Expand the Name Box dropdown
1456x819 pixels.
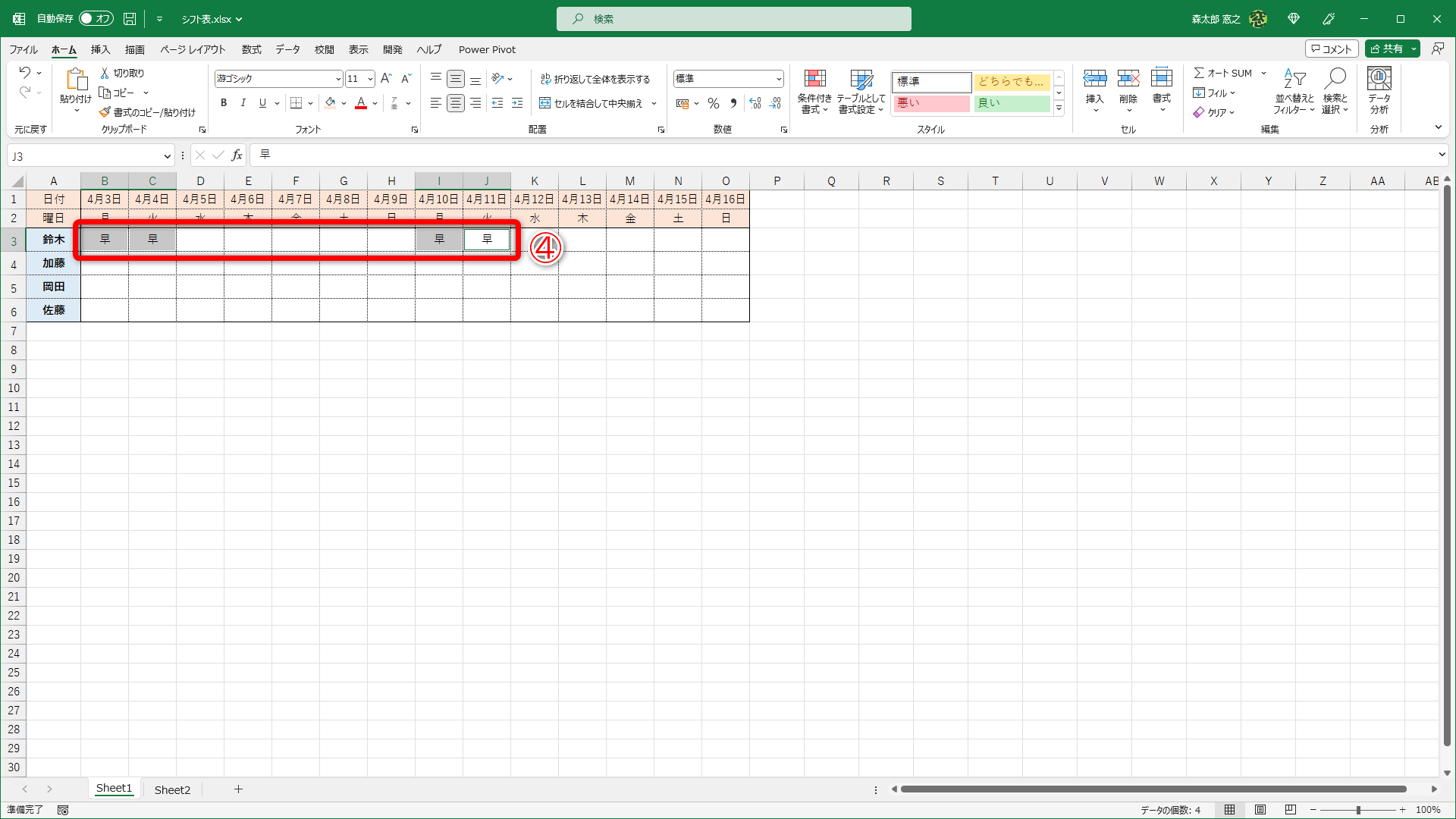pyautogui.click(x=167, y=156)
